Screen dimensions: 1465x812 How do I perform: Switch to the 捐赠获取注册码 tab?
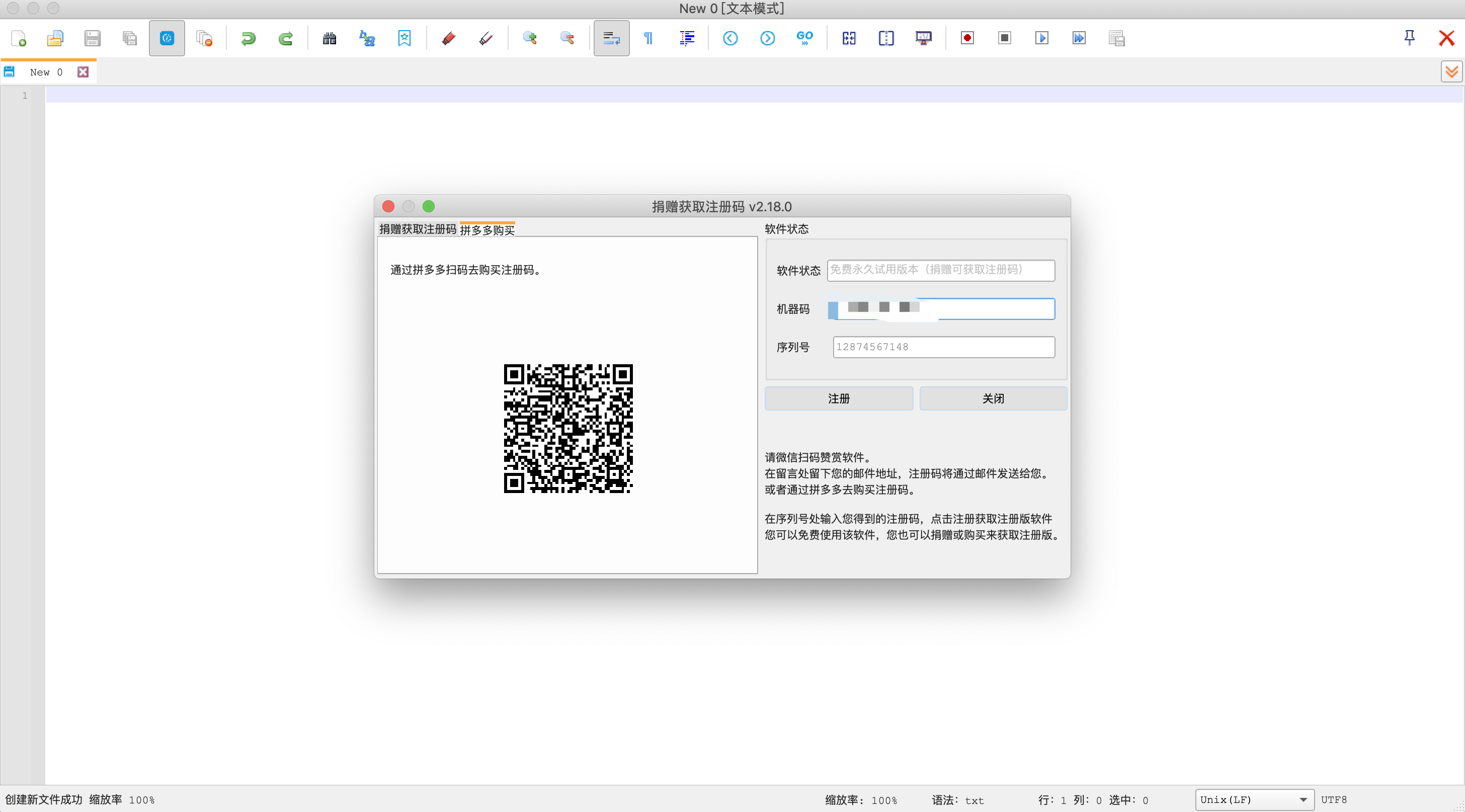pos(418,229)
